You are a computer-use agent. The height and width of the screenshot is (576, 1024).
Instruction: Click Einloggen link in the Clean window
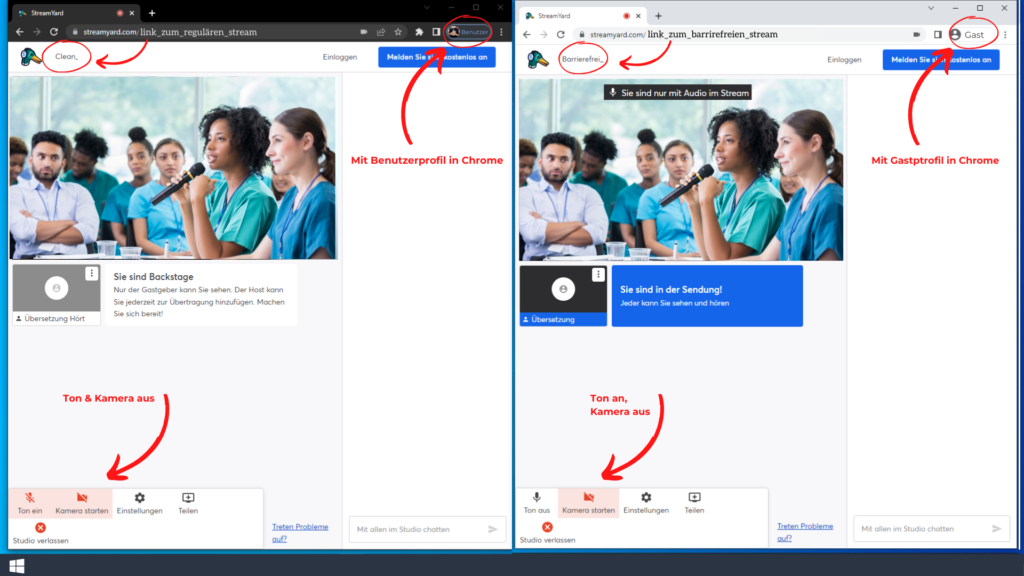point(339,59)
